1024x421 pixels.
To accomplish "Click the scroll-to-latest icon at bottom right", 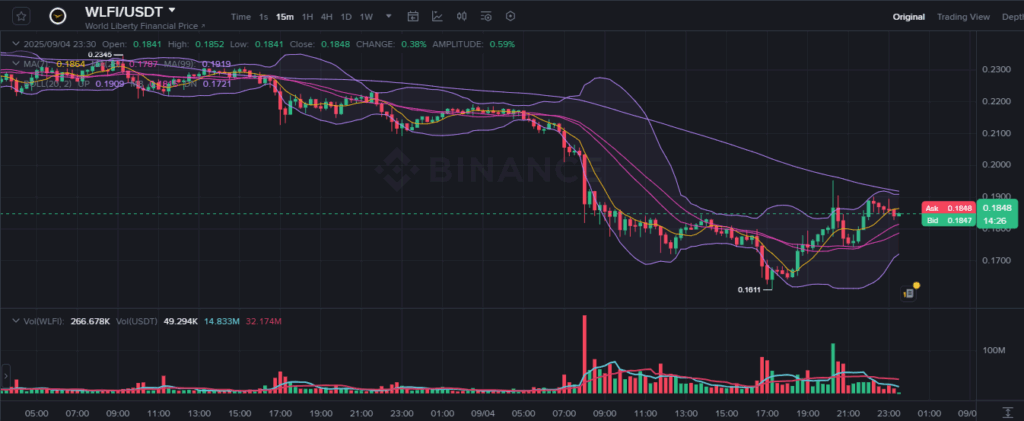I will pyautogui.click(x=1006, y=410).
